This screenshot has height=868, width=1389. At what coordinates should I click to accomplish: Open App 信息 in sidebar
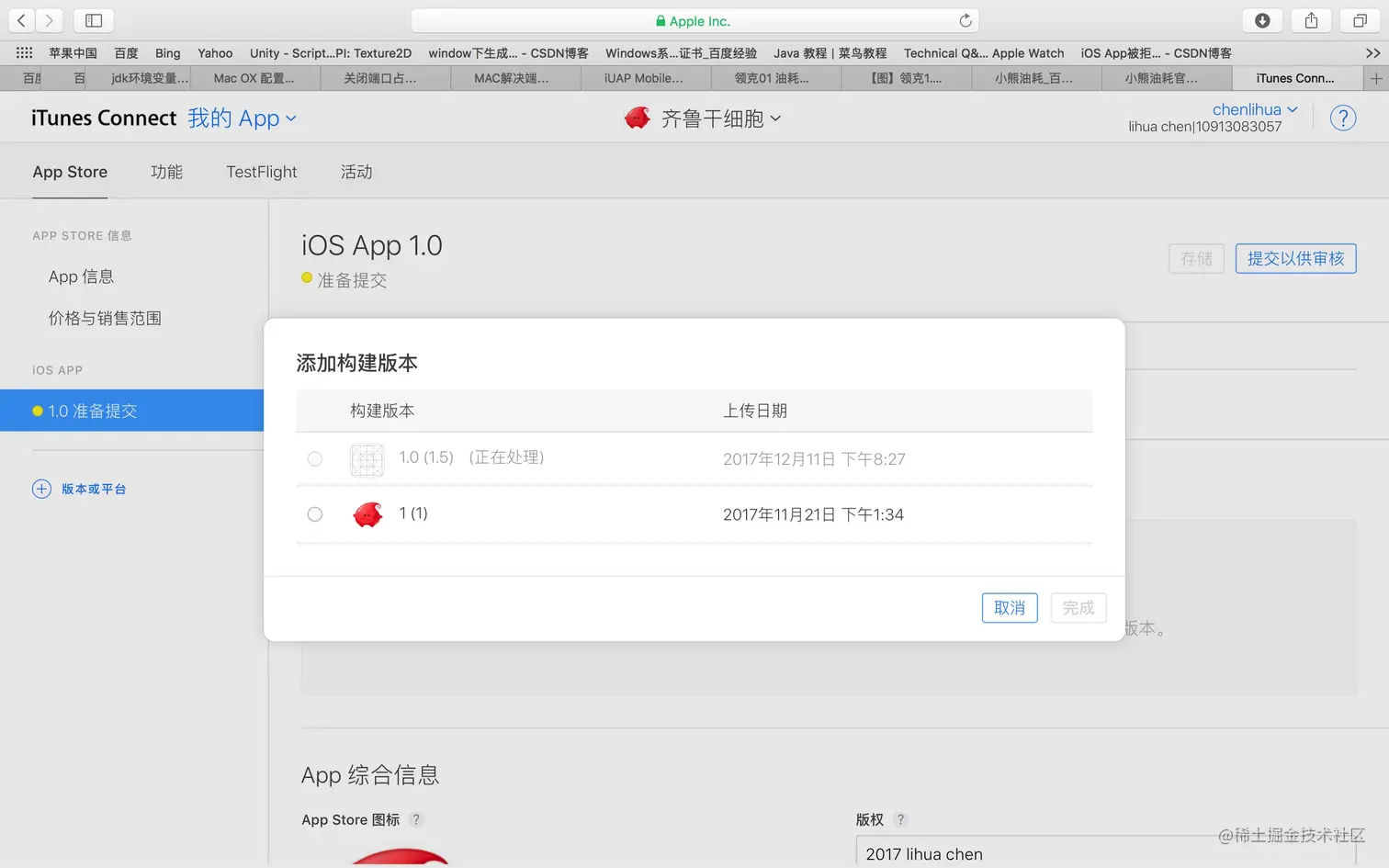click(81, 276)
